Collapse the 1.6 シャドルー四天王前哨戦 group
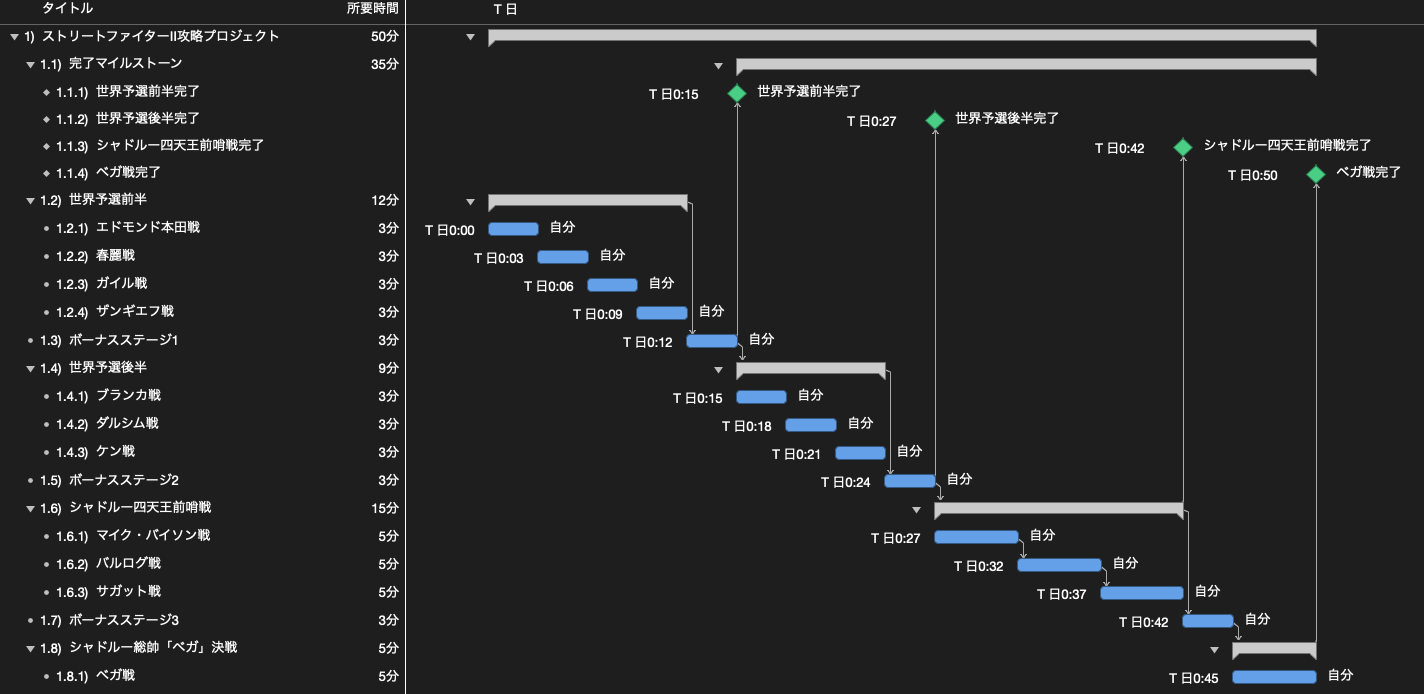The height and width of the screenshot is (694, 1424). (30, 508)
